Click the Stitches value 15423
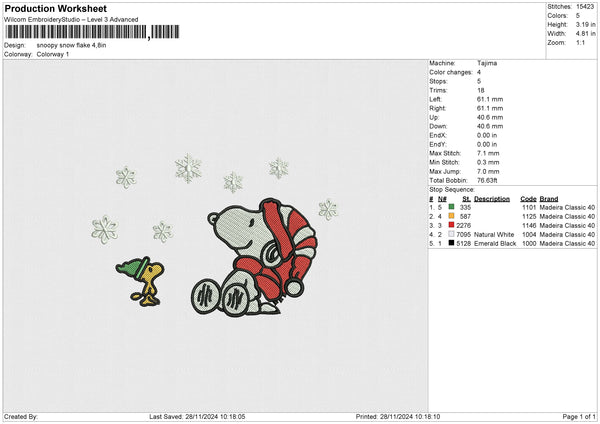The width and height of the screenshot is (600, 424). tap(585, 7)
